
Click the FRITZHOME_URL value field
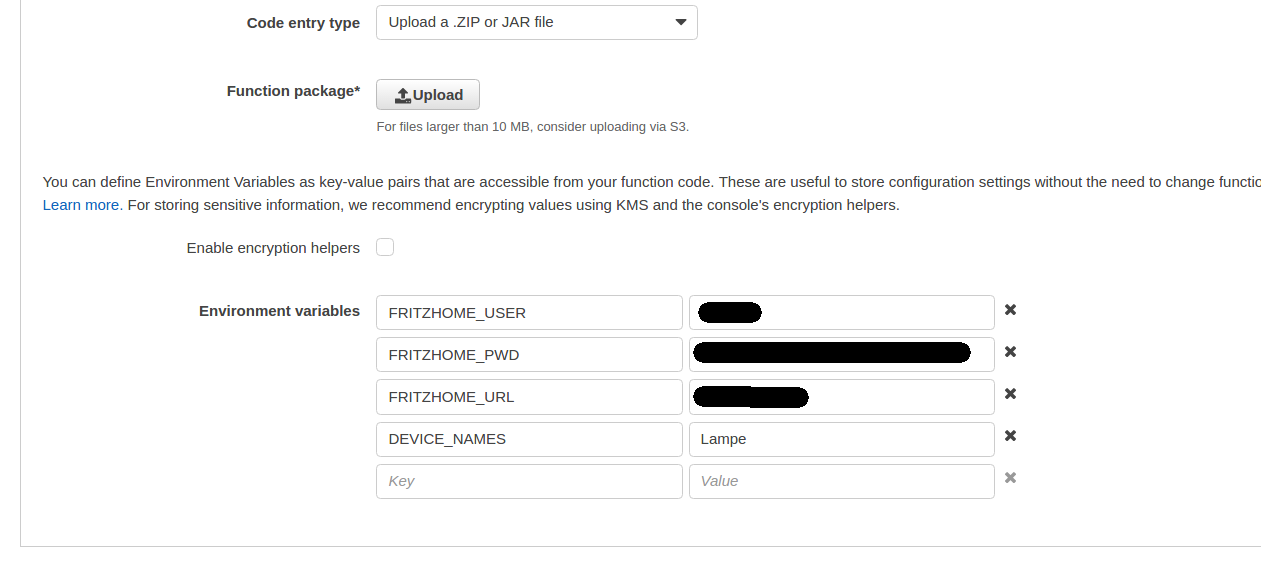tap(900, 396)
